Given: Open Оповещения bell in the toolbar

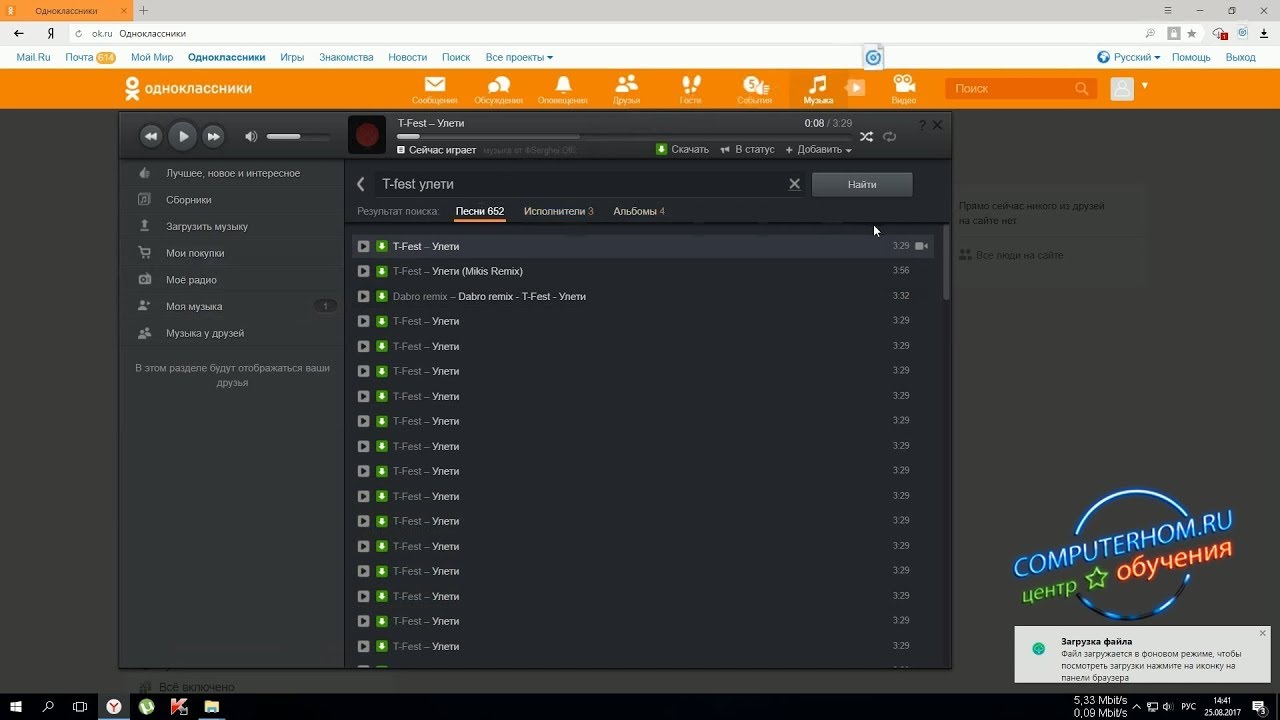Looking at the screenshot, I should [x=563, y=89].
